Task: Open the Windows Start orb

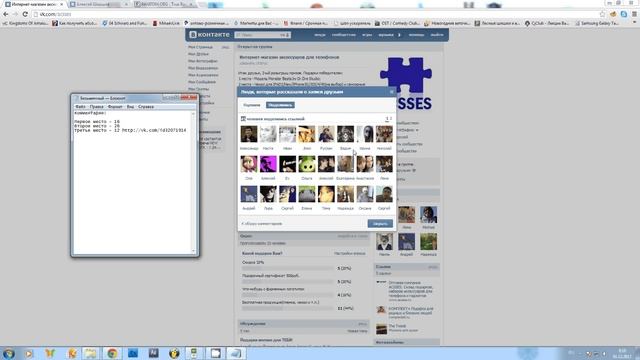Action: 9,353
